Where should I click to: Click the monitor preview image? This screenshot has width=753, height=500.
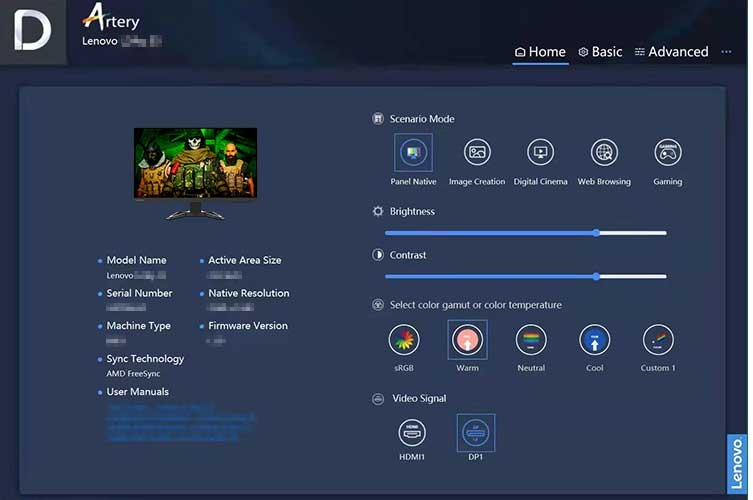(195, 173)
